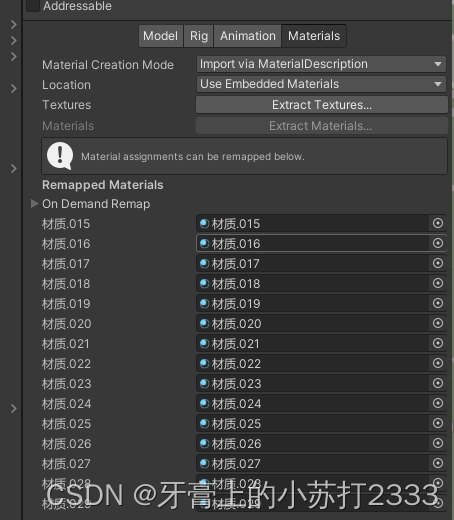
Task: Open object picker for 材质.019
Action: pos(438,303)
